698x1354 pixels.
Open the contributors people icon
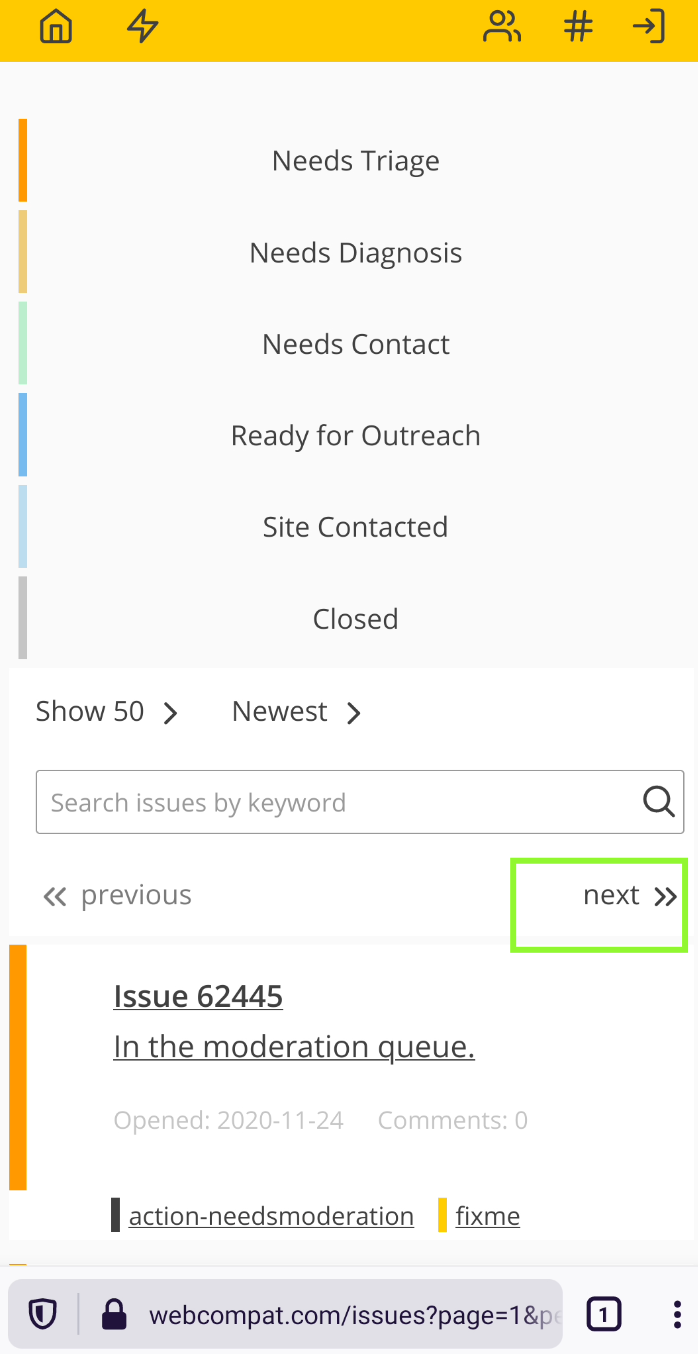502,27
